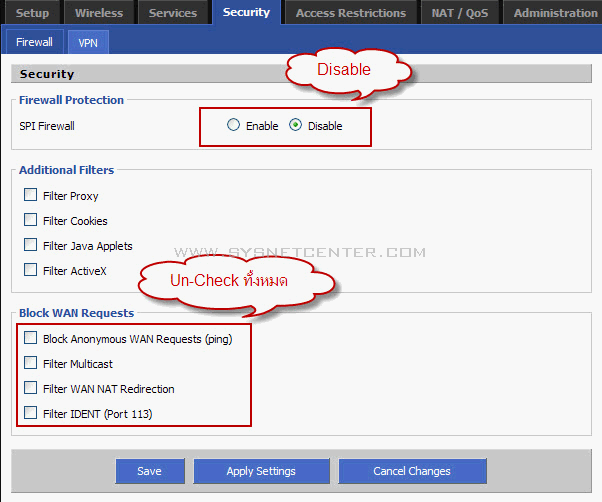The image size is (602, 502).
Task: Open the Setup tab
Action: pos(33,13)
